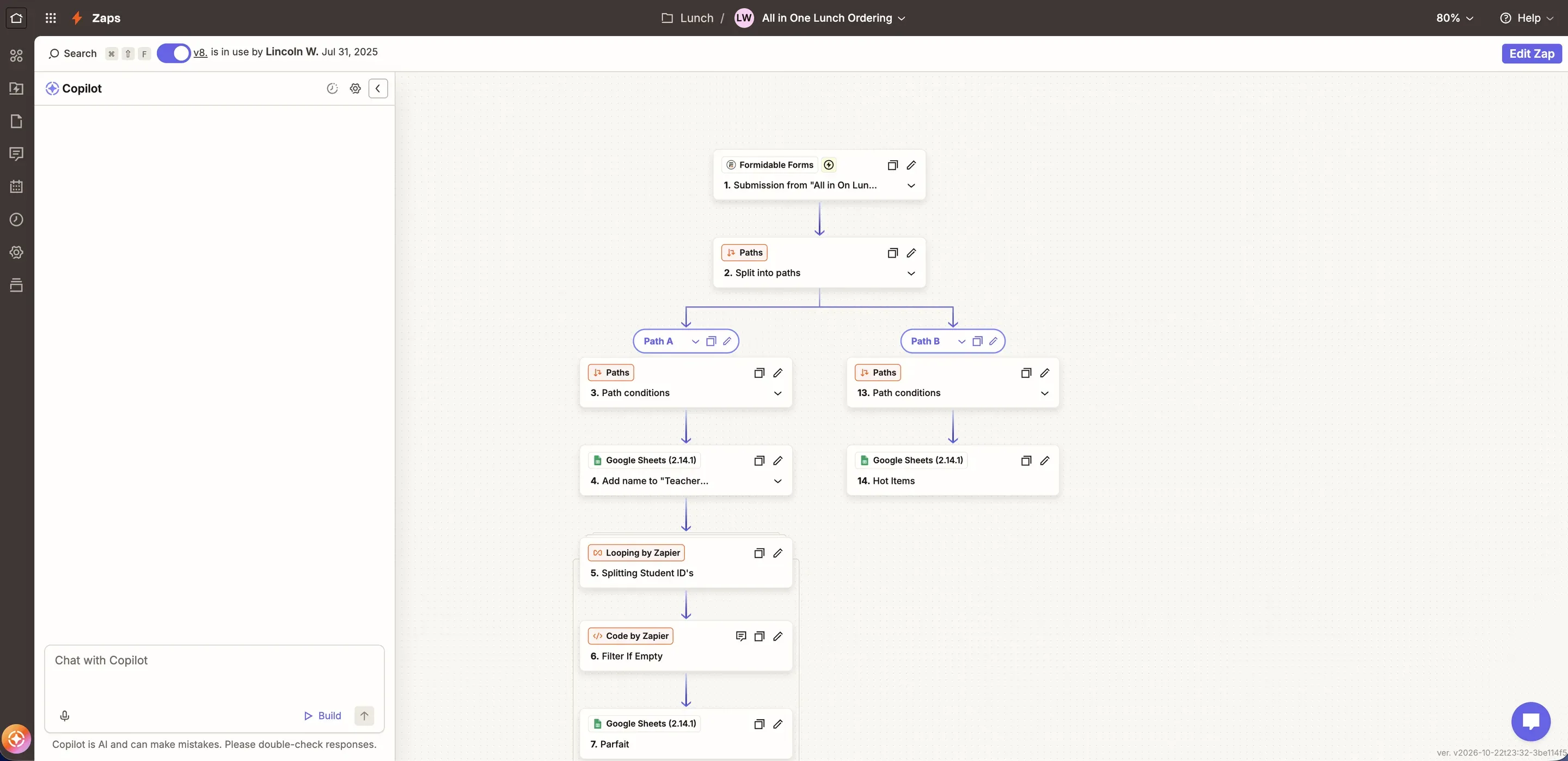Viewport: 1568px width, 761px height.
Task: Click the Build button in Copilot
Action: tap(323, 716)
